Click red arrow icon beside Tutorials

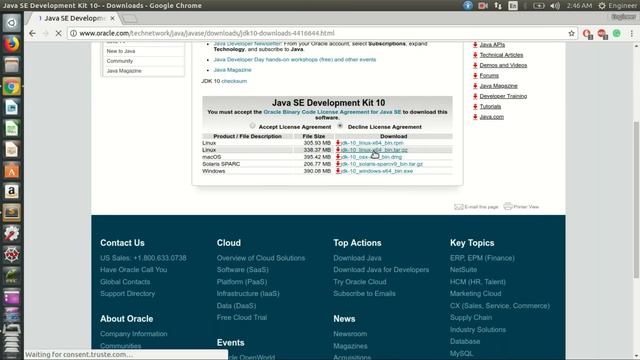click(475, 107)
